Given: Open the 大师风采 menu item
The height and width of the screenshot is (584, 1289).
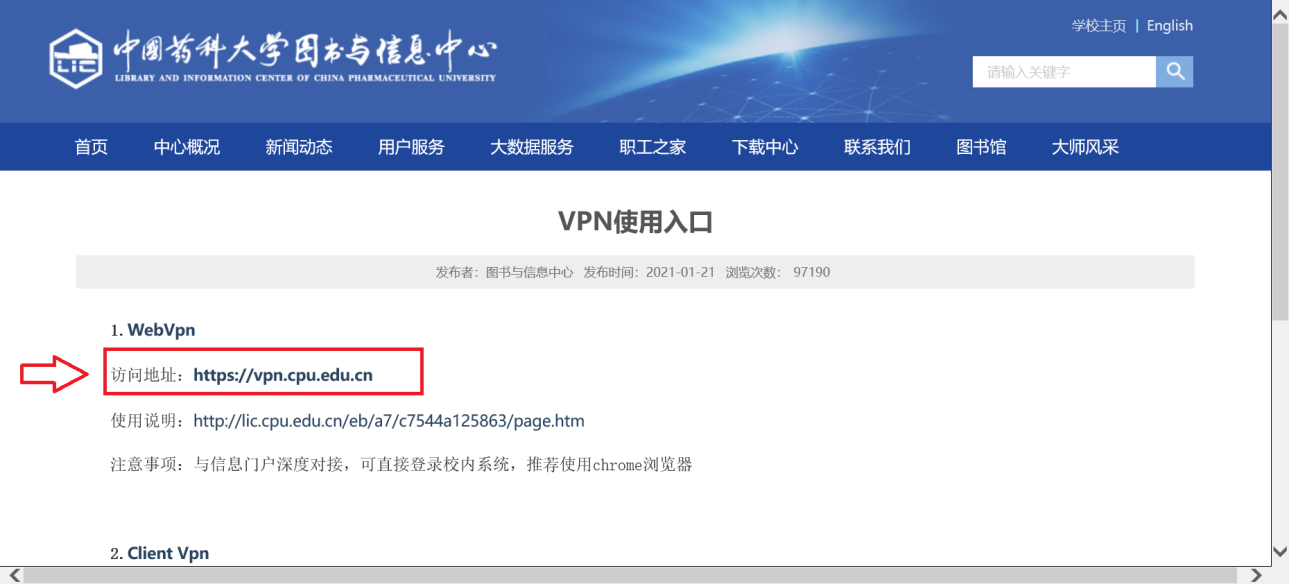Looking at the screenshot, I should (x=1085, y=147).
